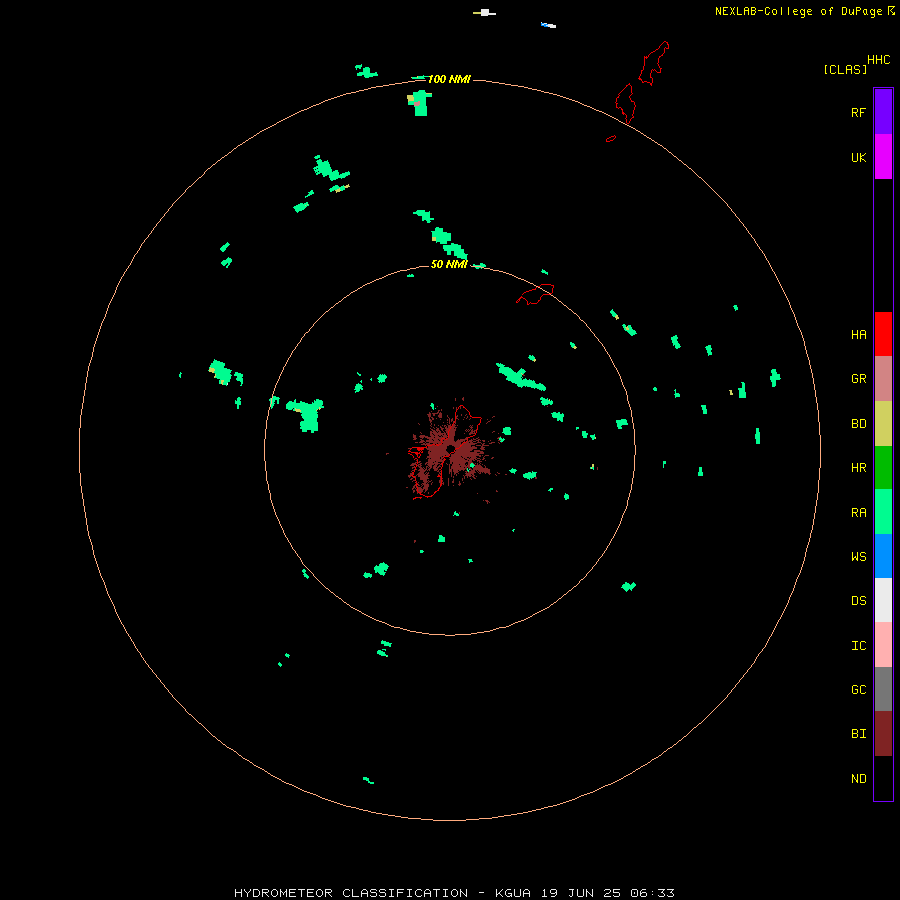Click the "RA" legend label
Image resolution: width=900 pixels, height=900 pixels.
pyautogui.click(x=858, y=513)
